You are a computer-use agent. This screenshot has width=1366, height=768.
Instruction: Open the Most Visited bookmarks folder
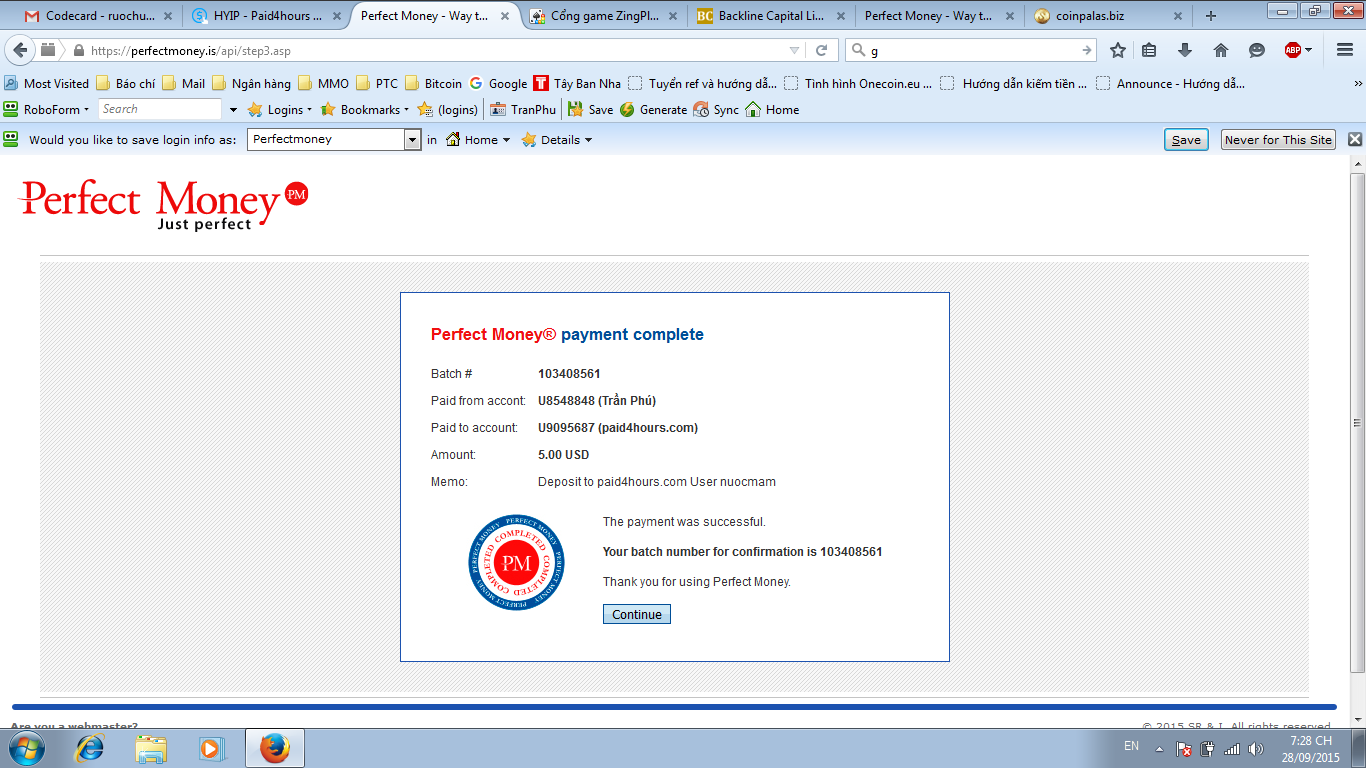(x=47, y=84)
